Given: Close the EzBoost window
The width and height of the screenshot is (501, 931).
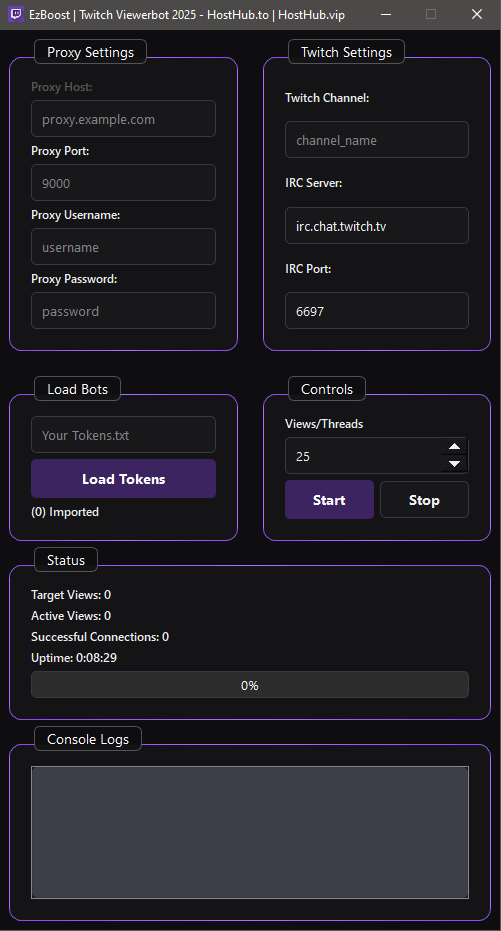Looking at the screenshot, I should click(x=477, y=14).
